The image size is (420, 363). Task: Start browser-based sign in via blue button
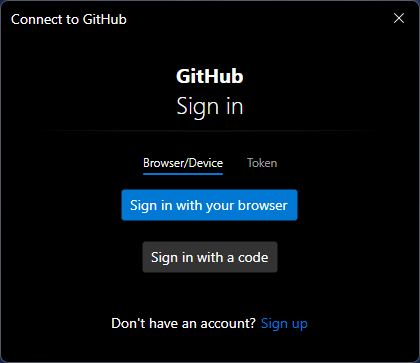pyautogui.click(x=209, y=205)
